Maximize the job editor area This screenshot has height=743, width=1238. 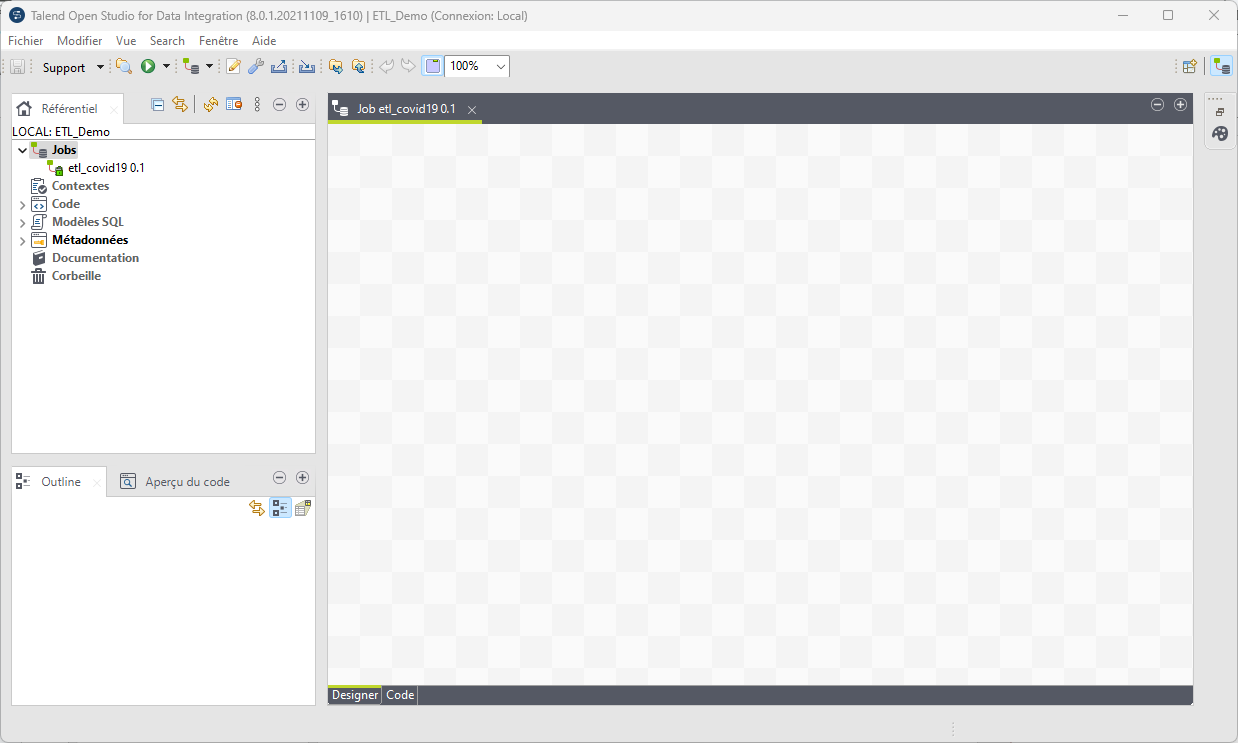1180,104
